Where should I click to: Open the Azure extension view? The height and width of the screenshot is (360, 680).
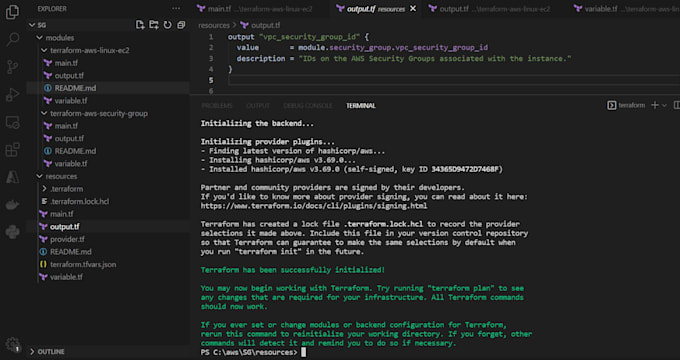point(12,177)
